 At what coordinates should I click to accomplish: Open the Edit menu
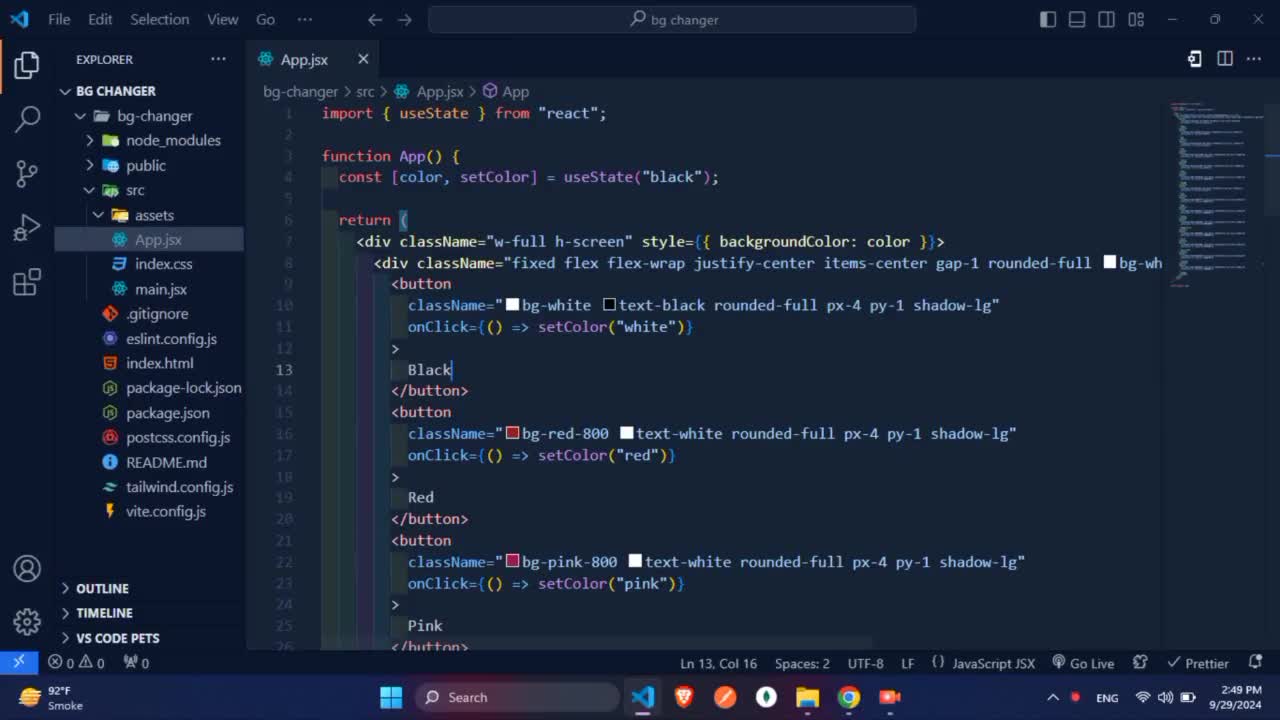coord(100,19)
